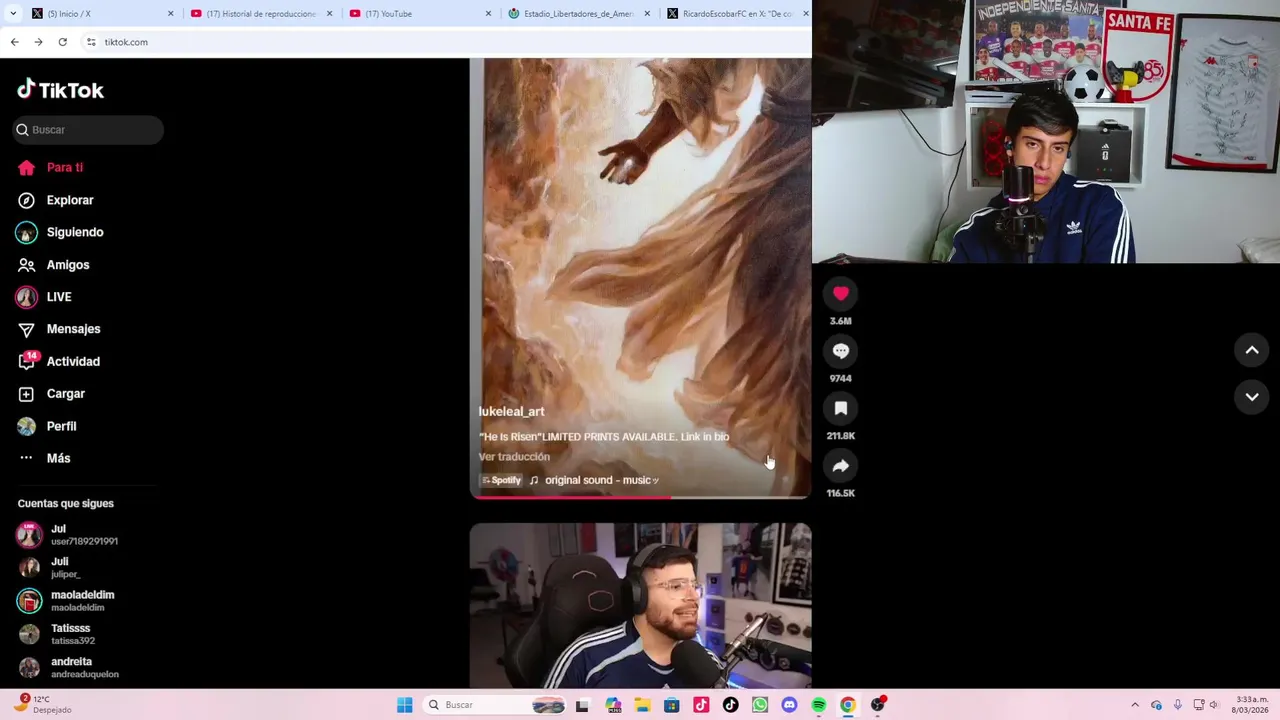Click the Cargar upload item

tap(52, 394)
